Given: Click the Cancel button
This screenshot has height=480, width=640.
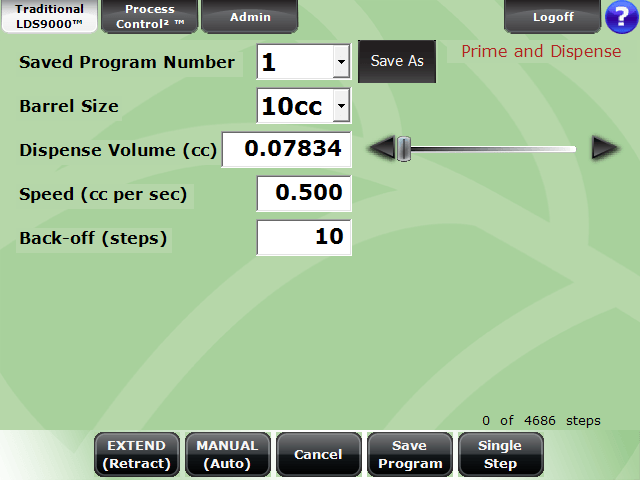Looking at the screenshot, I should tap(319, 454).
